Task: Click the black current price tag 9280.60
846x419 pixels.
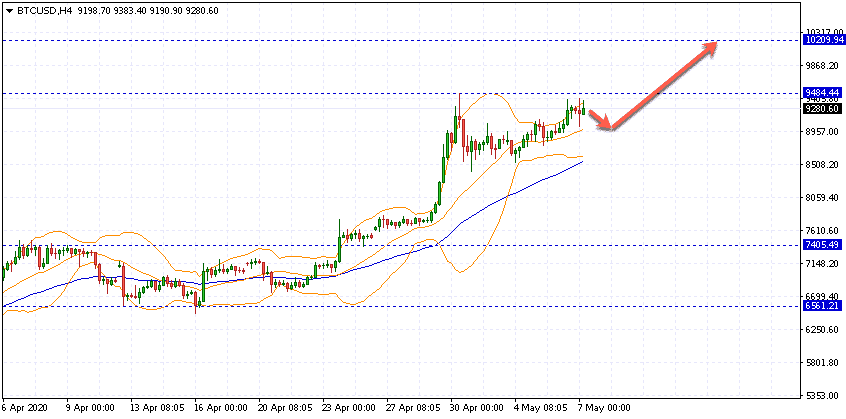Action: (x=823, y=109)
